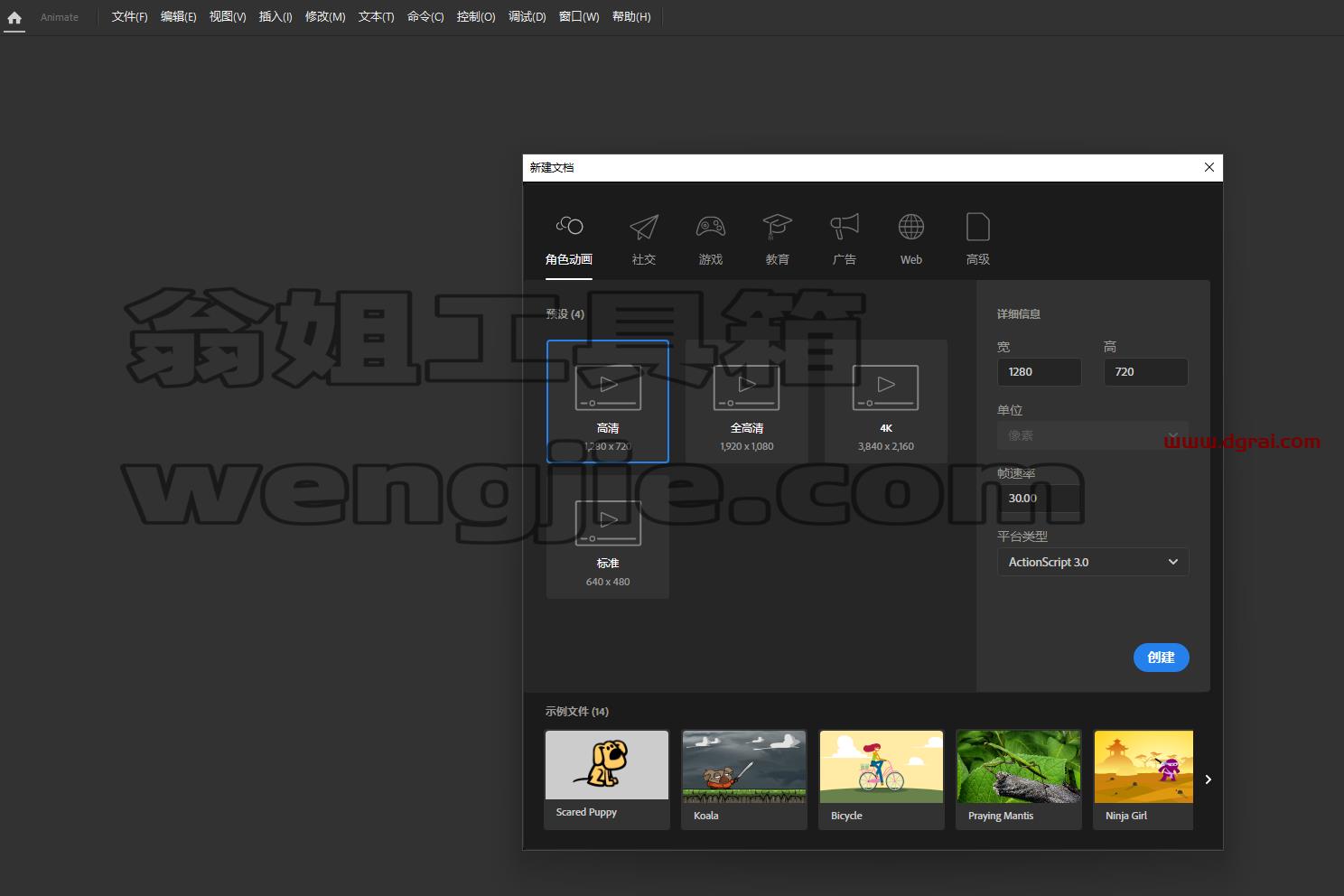Select the Education (教育) graduation cap icon
This screenshot has width=1344, height=896.
pos(778,228)
